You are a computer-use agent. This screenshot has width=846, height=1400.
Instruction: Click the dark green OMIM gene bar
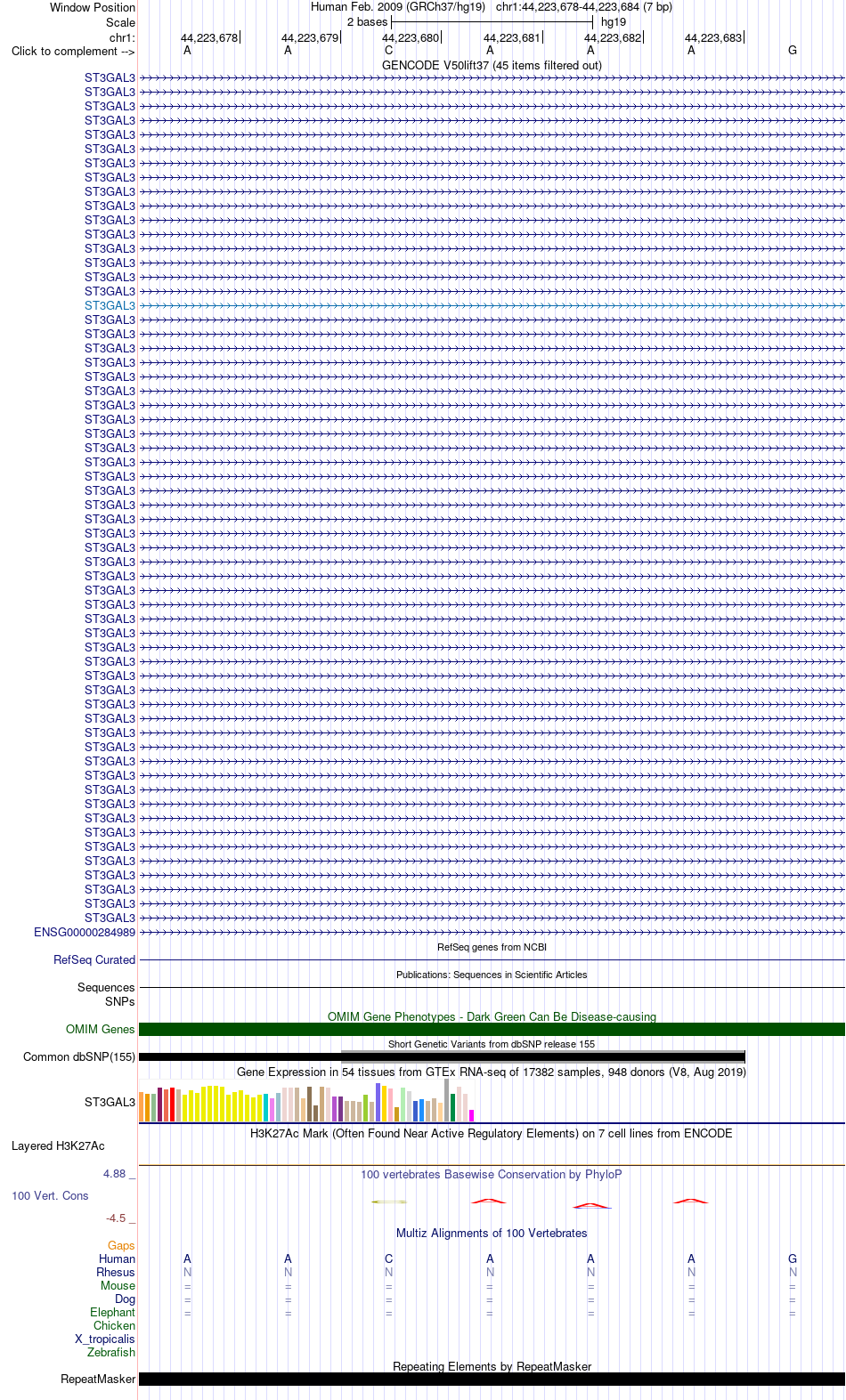[492, 1029]
